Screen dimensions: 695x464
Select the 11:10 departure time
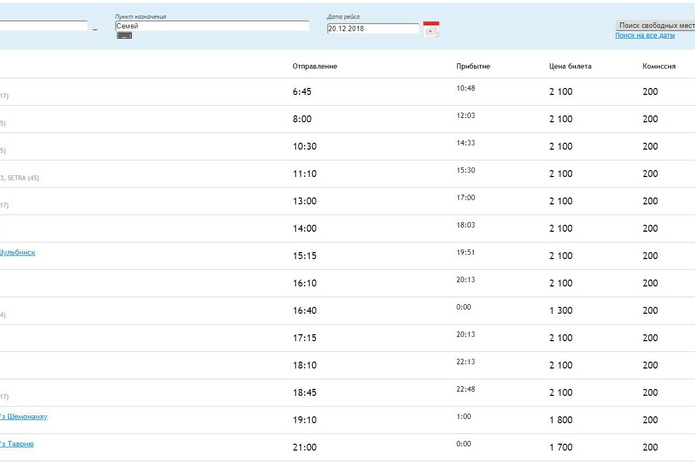pyautogui.click(x=305, y=174)
